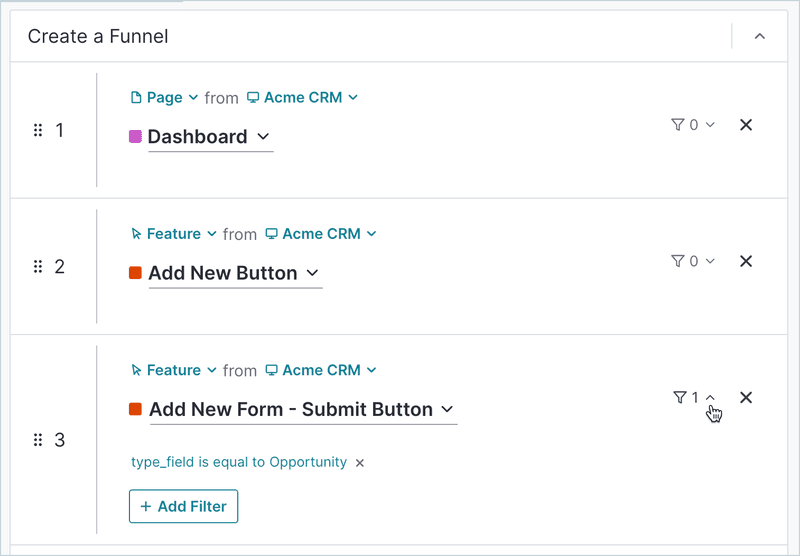Open filter funnel icon on step 1
This screenshot has width=800, height=556.
tap(692, 125)
